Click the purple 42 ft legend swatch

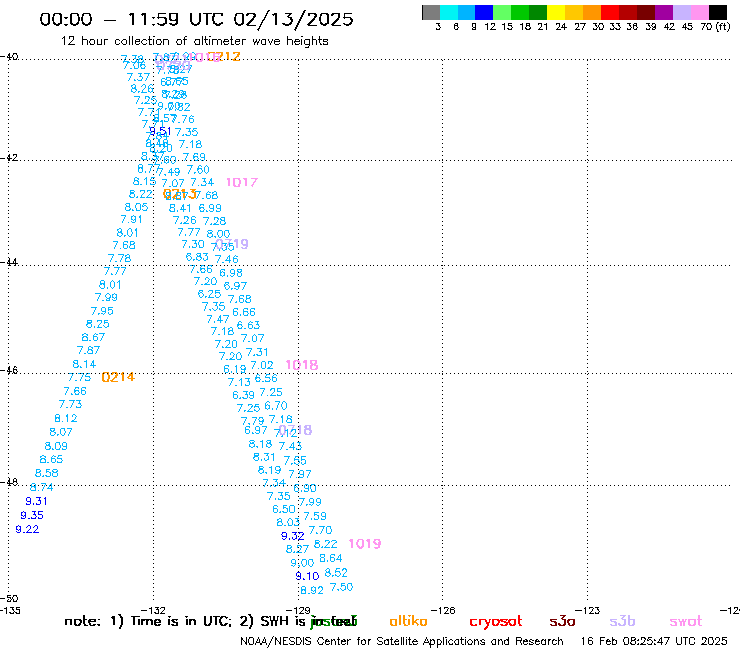(x=664, y=12)
